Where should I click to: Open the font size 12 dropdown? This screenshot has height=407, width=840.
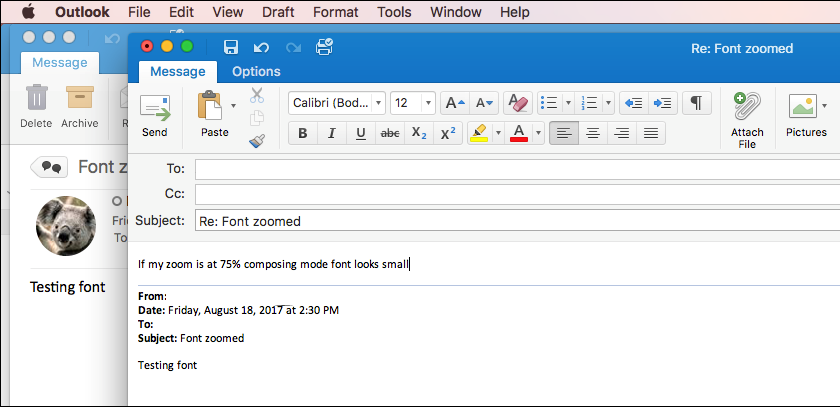[x=429, y=103]
